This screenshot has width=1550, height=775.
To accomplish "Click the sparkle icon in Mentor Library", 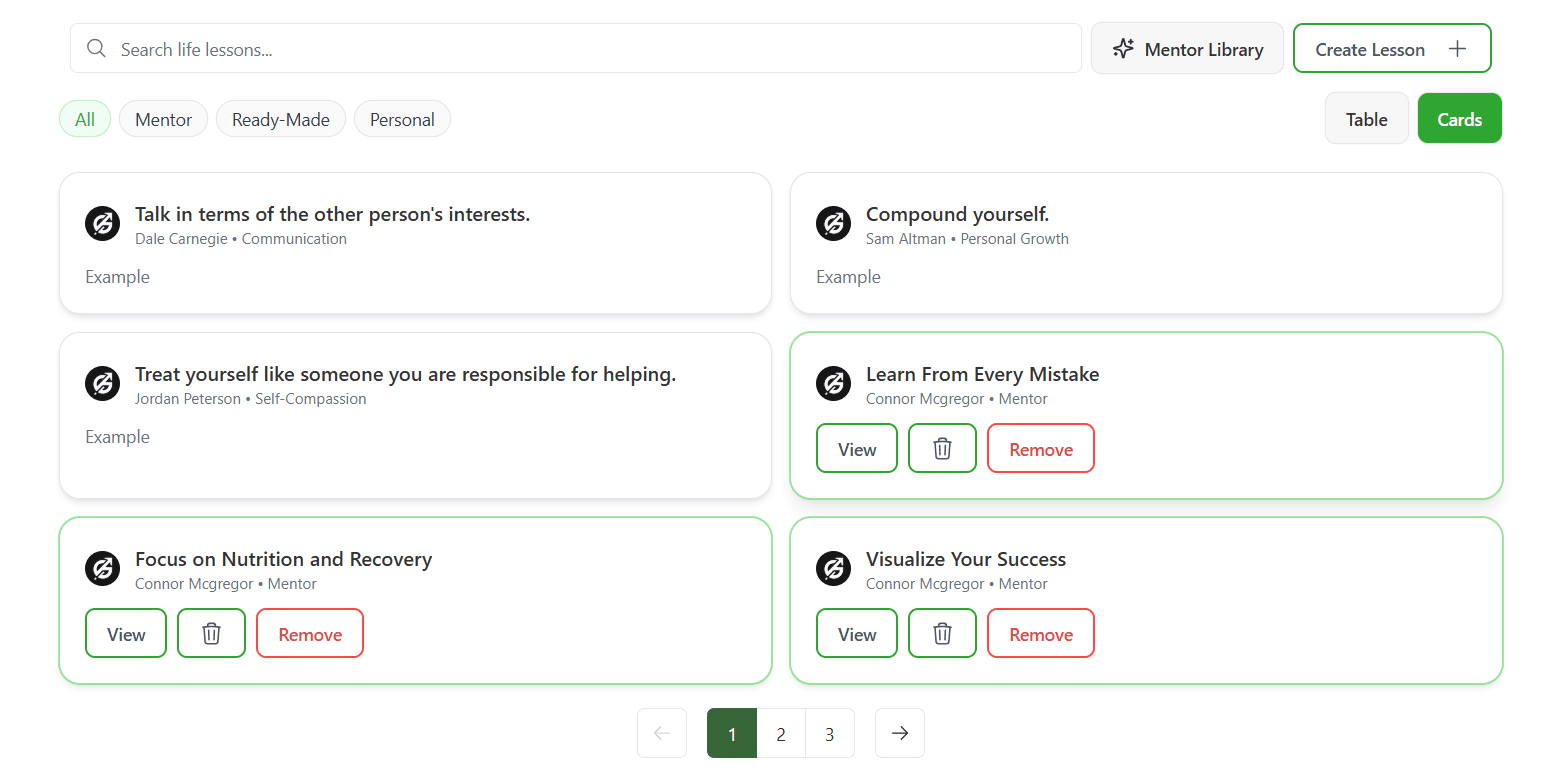I will [x=1123, y=49].
